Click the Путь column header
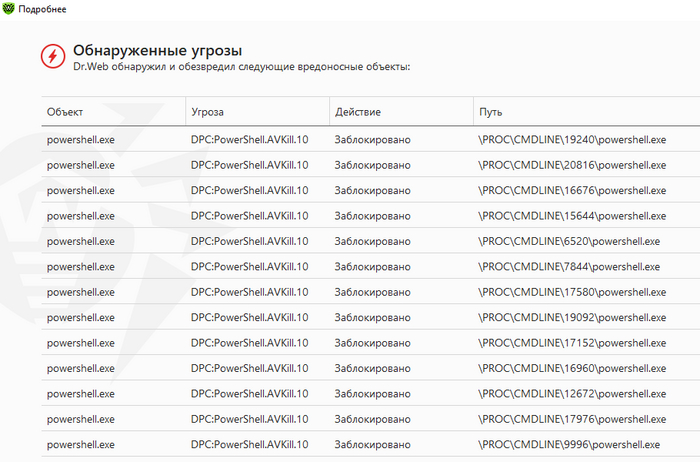The width and height of the screenshot is (700, 462). (490, 112)
